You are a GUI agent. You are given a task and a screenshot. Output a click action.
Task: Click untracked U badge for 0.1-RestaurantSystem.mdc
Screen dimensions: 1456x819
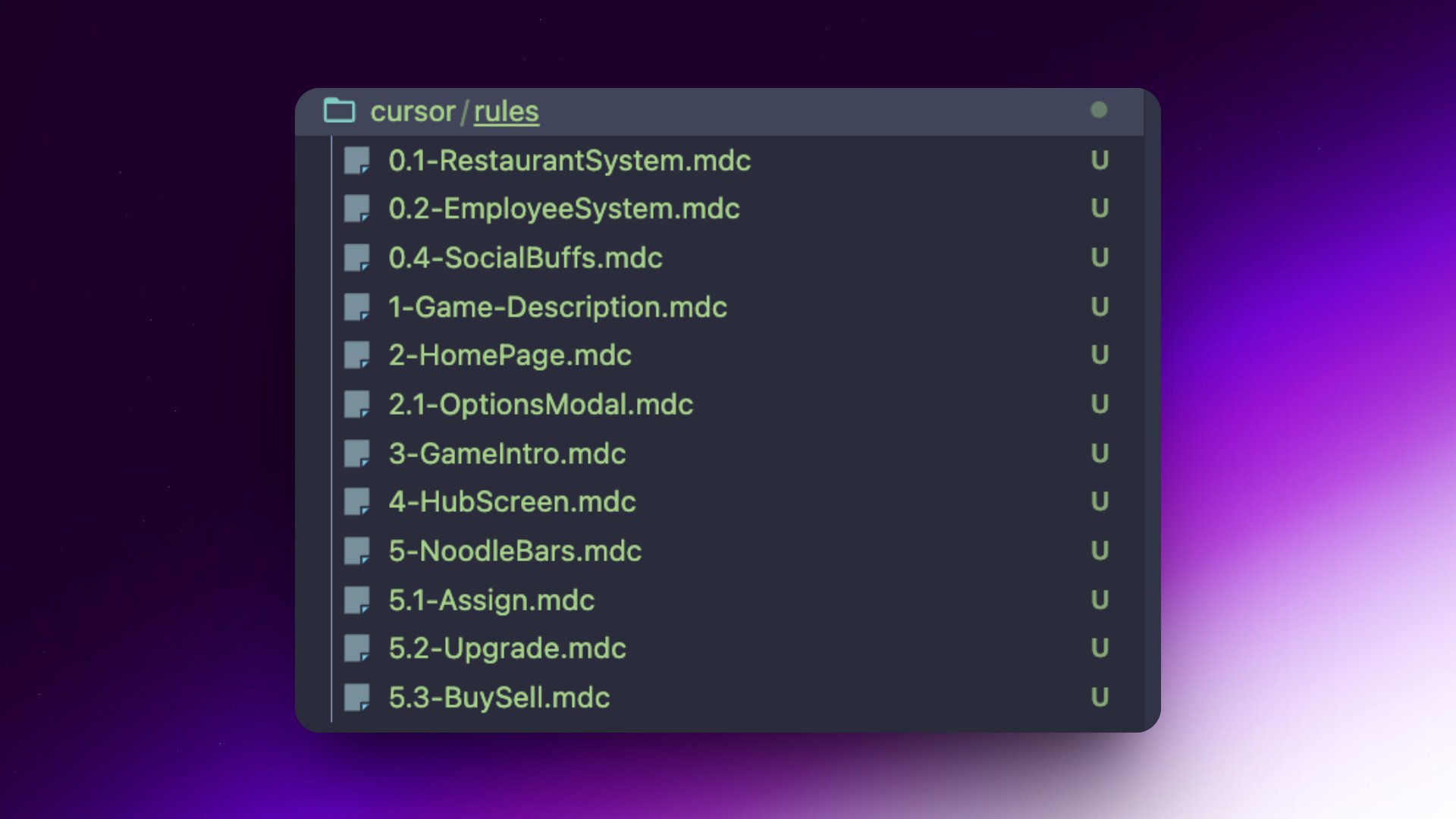tap(1100, 161)
